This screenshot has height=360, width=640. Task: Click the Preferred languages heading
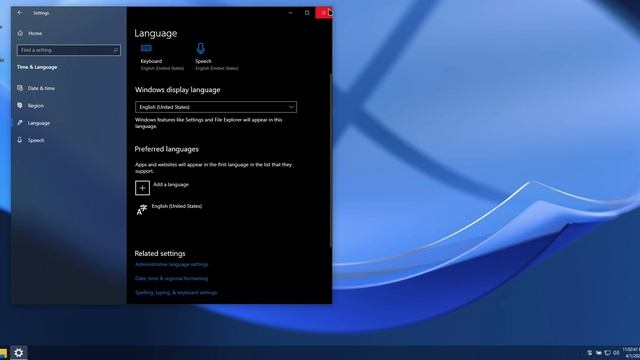click(x=167, y=149)
